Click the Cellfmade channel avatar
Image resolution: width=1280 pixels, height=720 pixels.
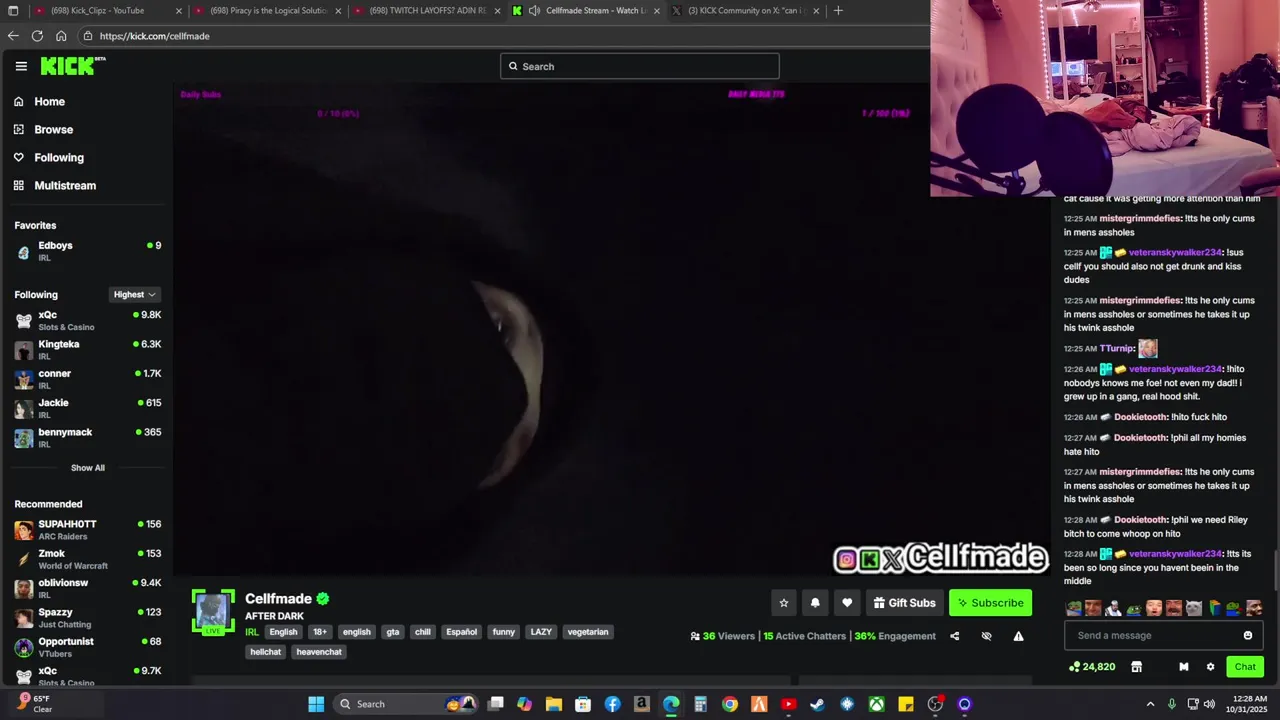click(x=213, y=612)
